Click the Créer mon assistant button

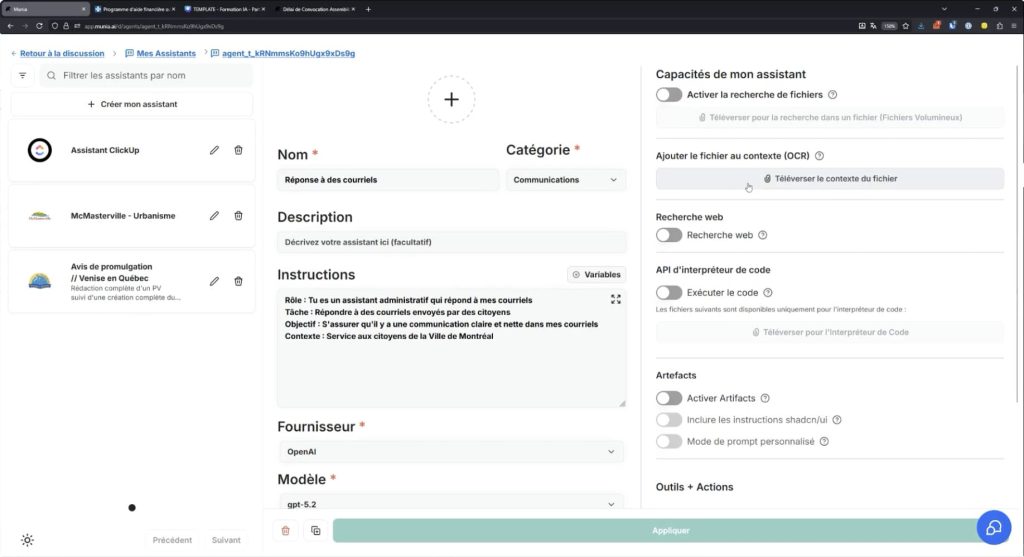pyautogui.click(x=132, y=104)
